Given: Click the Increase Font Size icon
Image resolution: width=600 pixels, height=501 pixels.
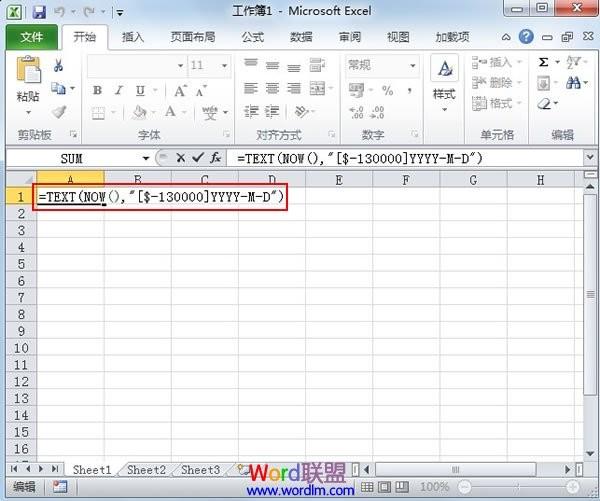Looking at the screenshot, I should (x=180, y=91).
